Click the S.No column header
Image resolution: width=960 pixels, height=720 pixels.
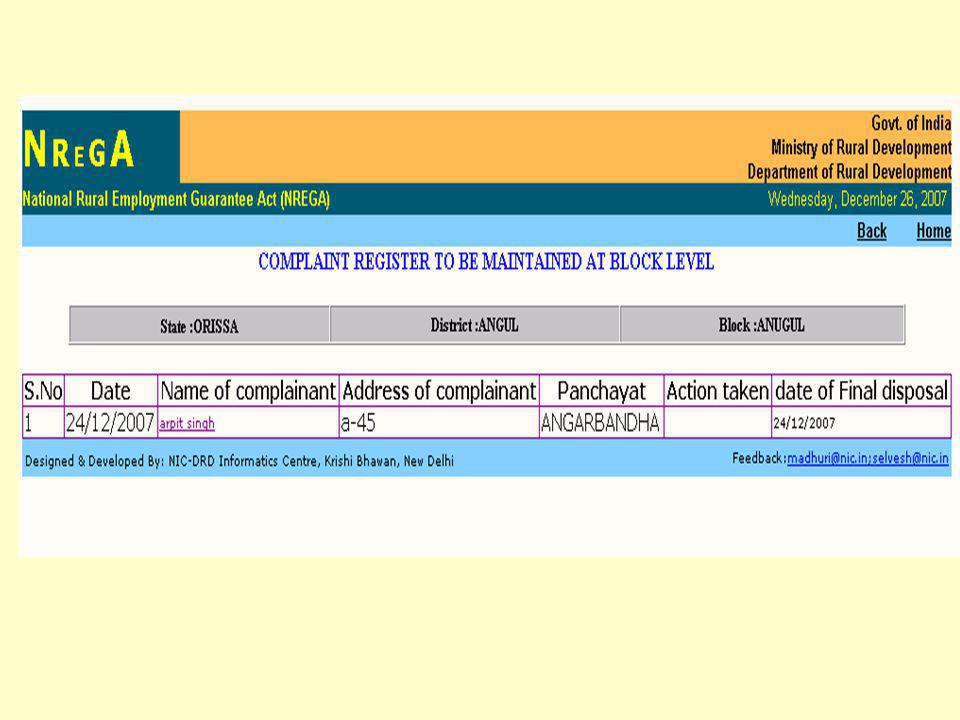tap(43, 391)
